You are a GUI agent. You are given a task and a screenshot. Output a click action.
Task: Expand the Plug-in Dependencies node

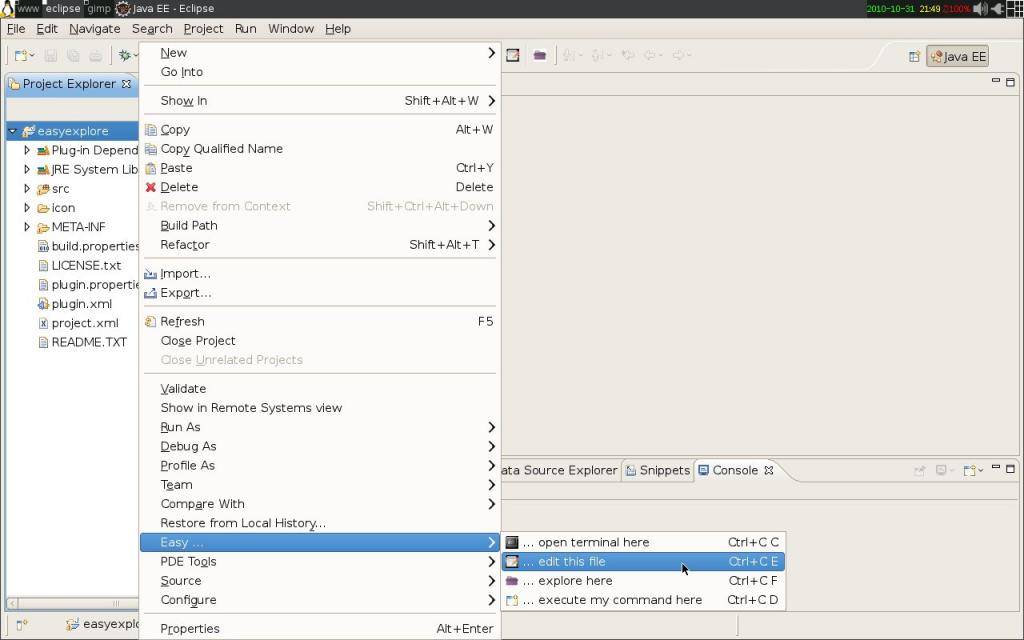coord(27,150)
